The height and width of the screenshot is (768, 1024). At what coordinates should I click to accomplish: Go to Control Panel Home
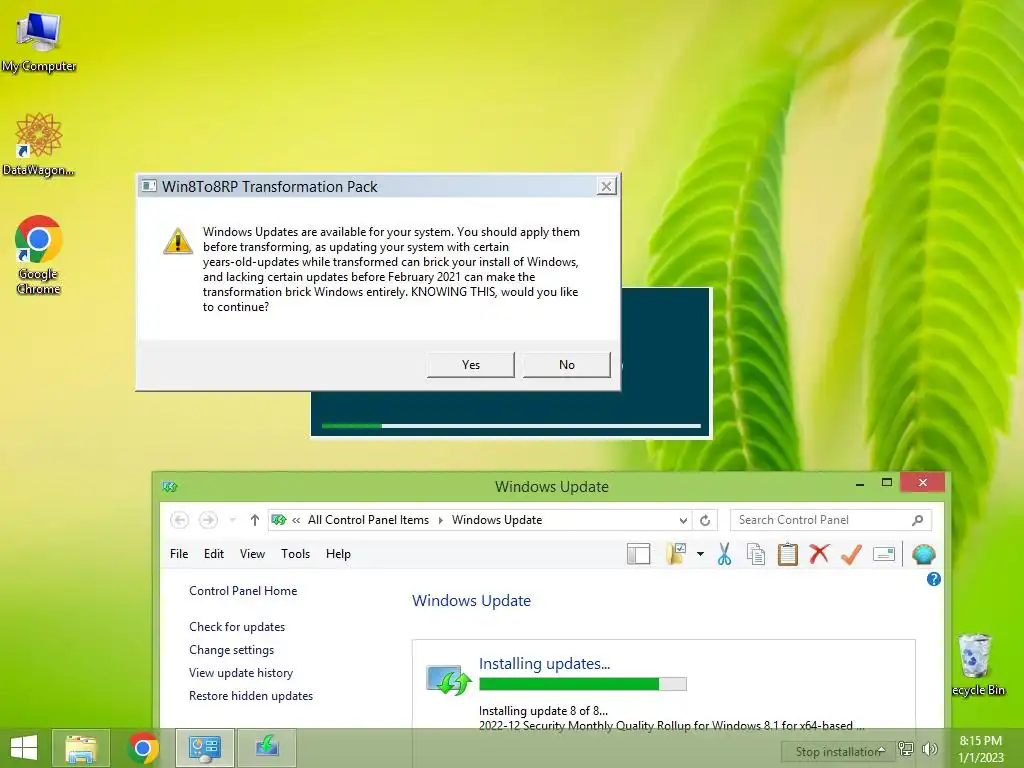(243, 590)
